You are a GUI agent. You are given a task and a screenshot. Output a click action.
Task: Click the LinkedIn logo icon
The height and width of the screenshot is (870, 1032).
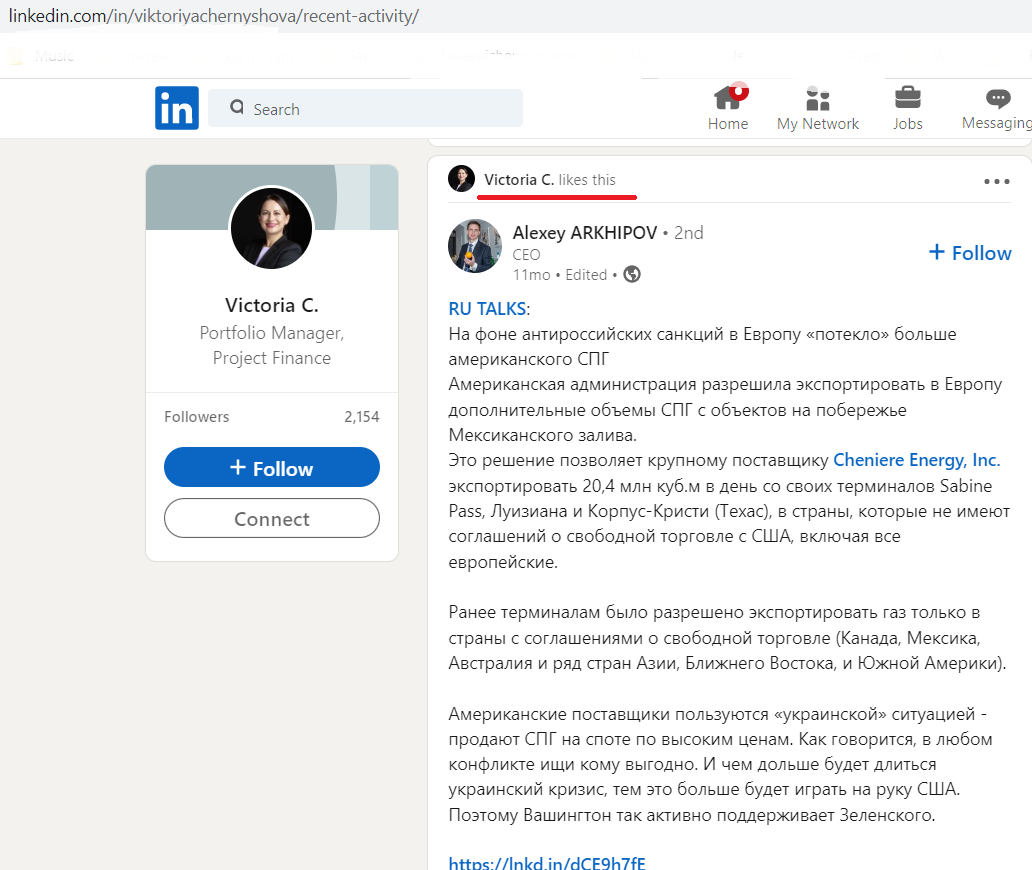click(176, 108)
